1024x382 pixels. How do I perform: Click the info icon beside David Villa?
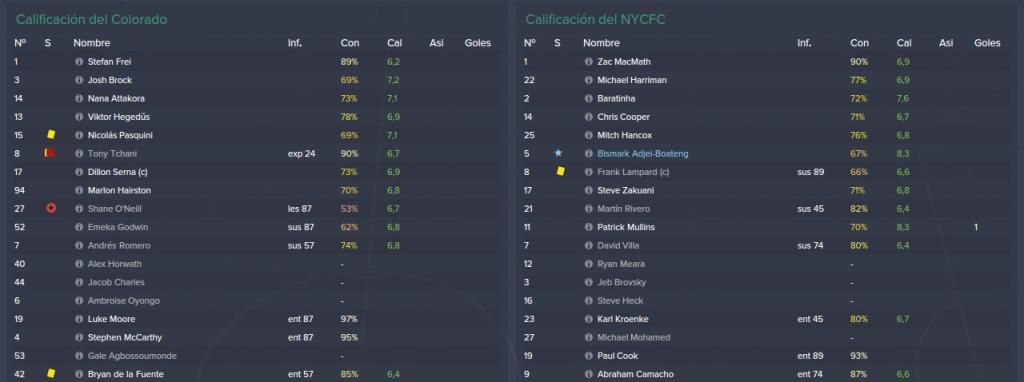(x=588, y=246)
